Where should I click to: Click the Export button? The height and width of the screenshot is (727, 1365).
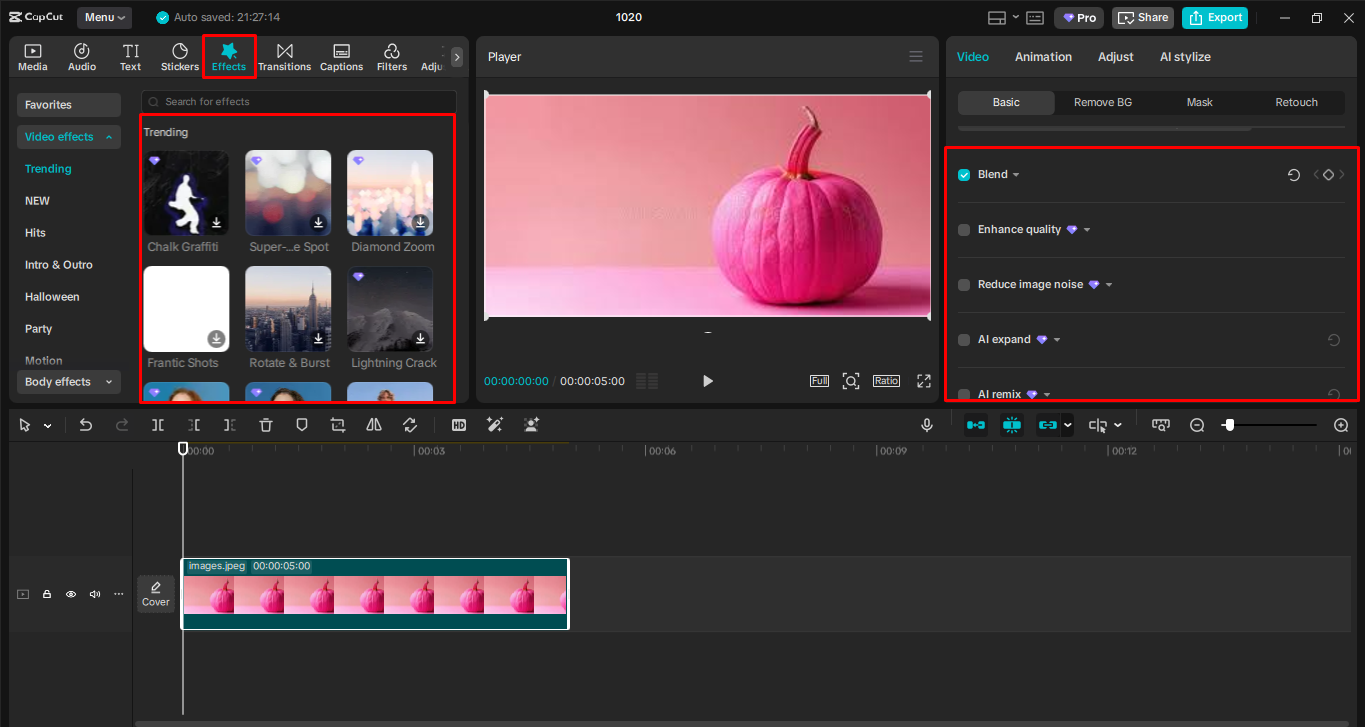point(1214,17)
